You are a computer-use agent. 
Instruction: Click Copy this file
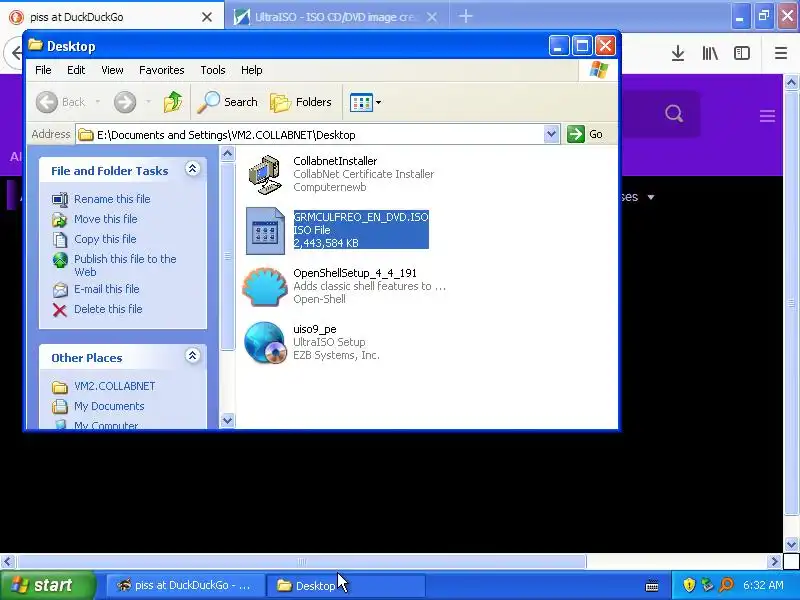[x=105, y=239]
